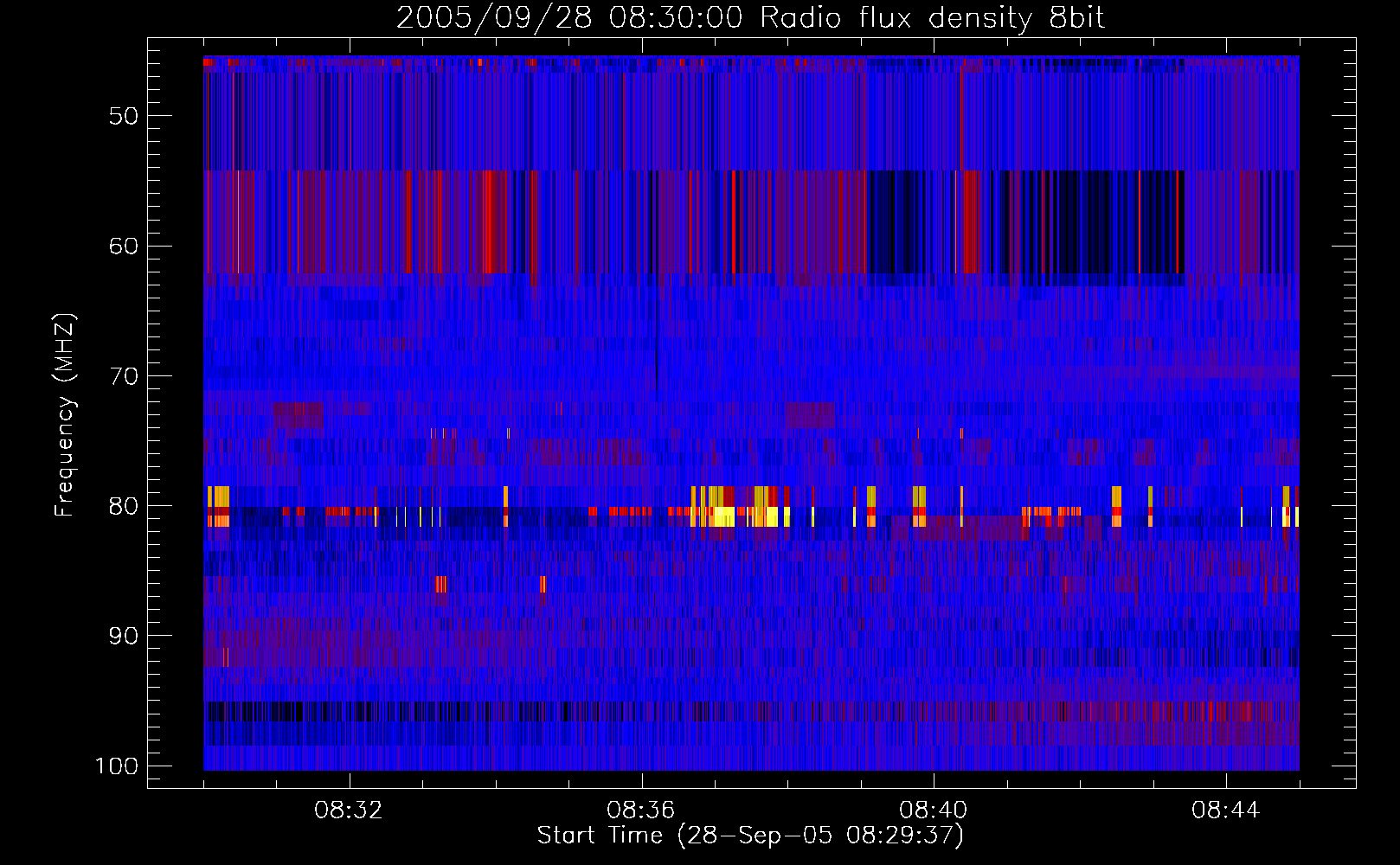Click the 80 frequency tick label
This screenshot has width=1400, height=865.
(124, 506)
